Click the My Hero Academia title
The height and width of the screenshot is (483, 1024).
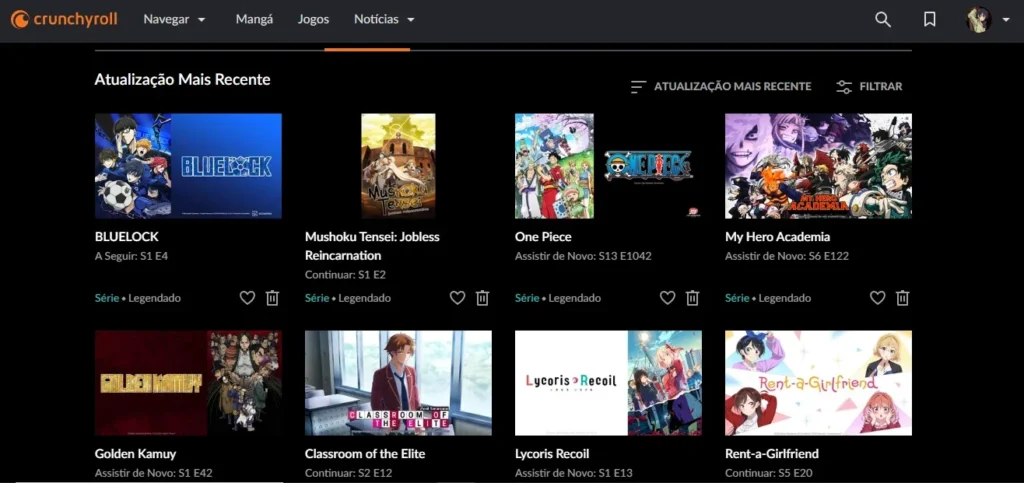coord(777,236)
